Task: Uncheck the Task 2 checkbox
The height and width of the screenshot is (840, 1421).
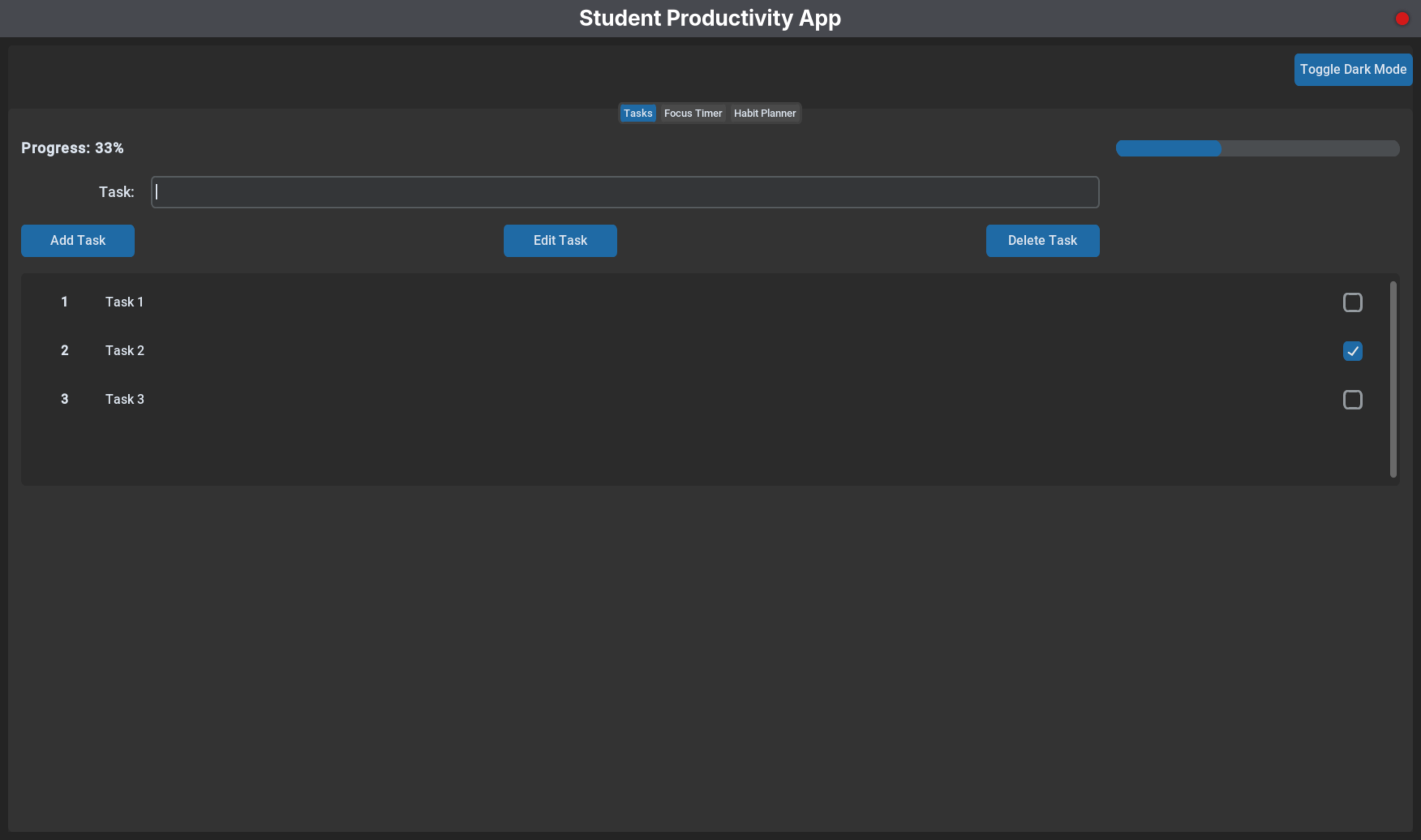Action: point(1352,351)
